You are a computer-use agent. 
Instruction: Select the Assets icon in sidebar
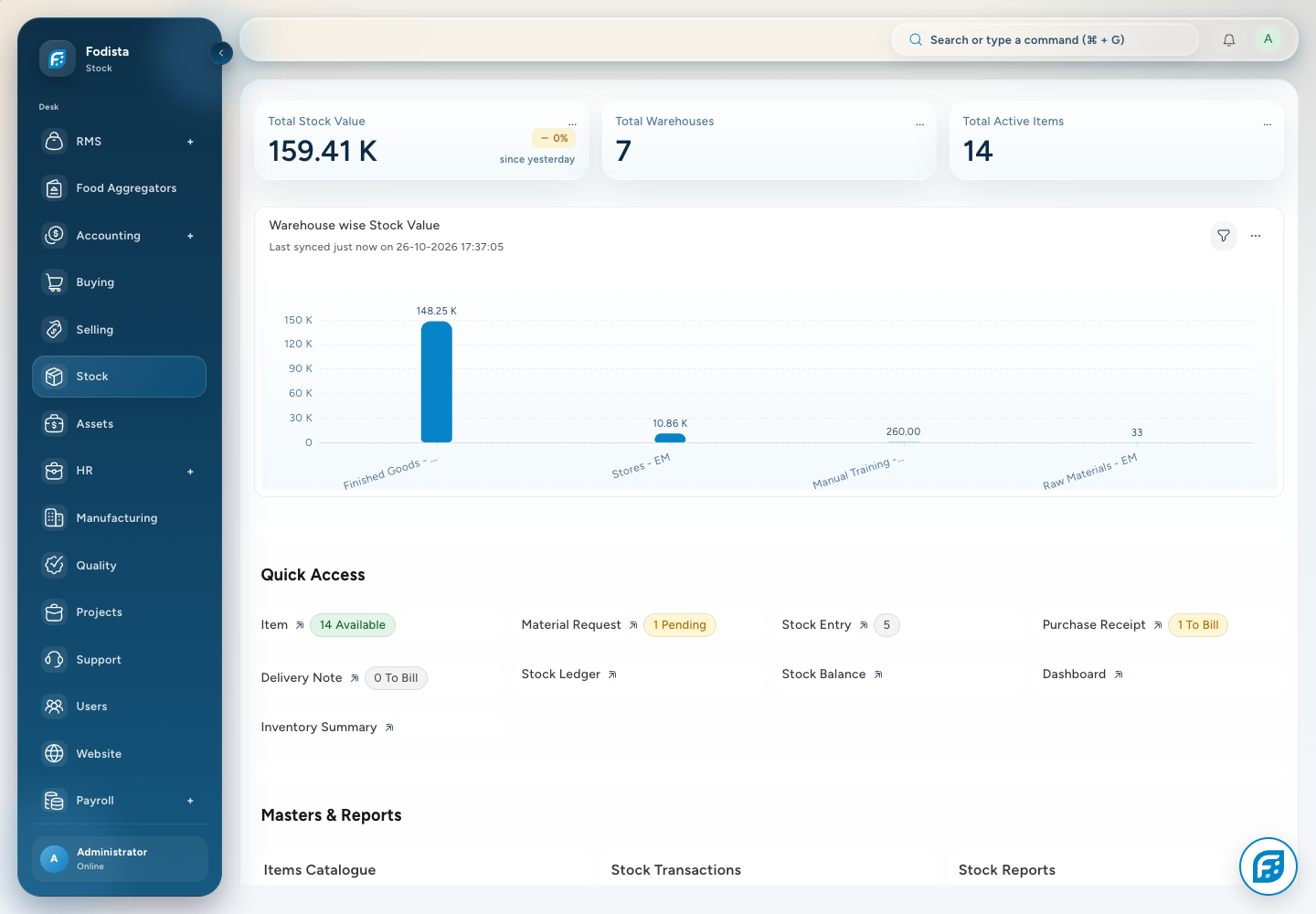(55, 424)
